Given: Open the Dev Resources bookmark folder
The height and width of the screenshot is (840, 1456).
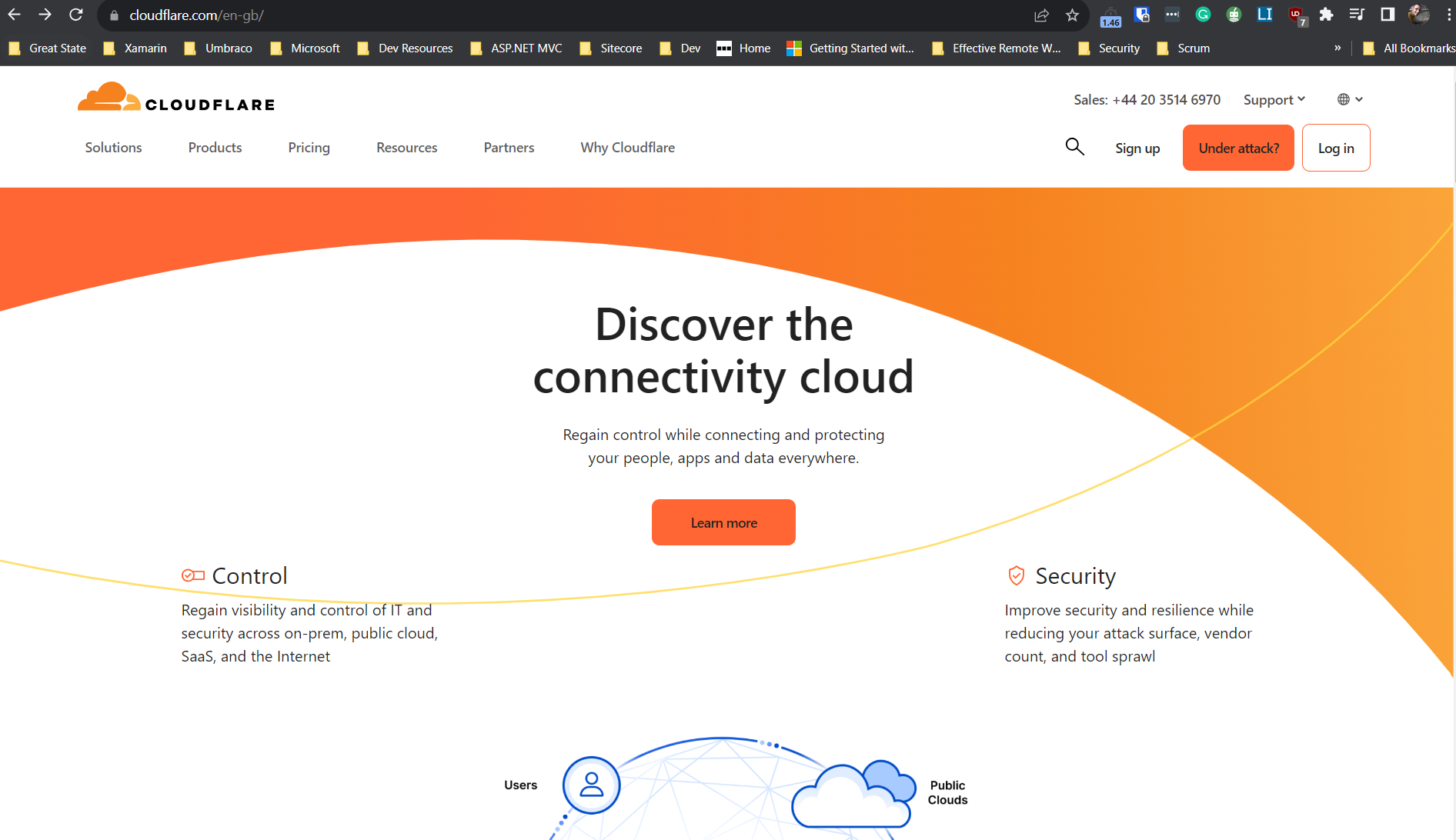Looking at the screenshot, I should pyautogui.click(x=406, y=48).
